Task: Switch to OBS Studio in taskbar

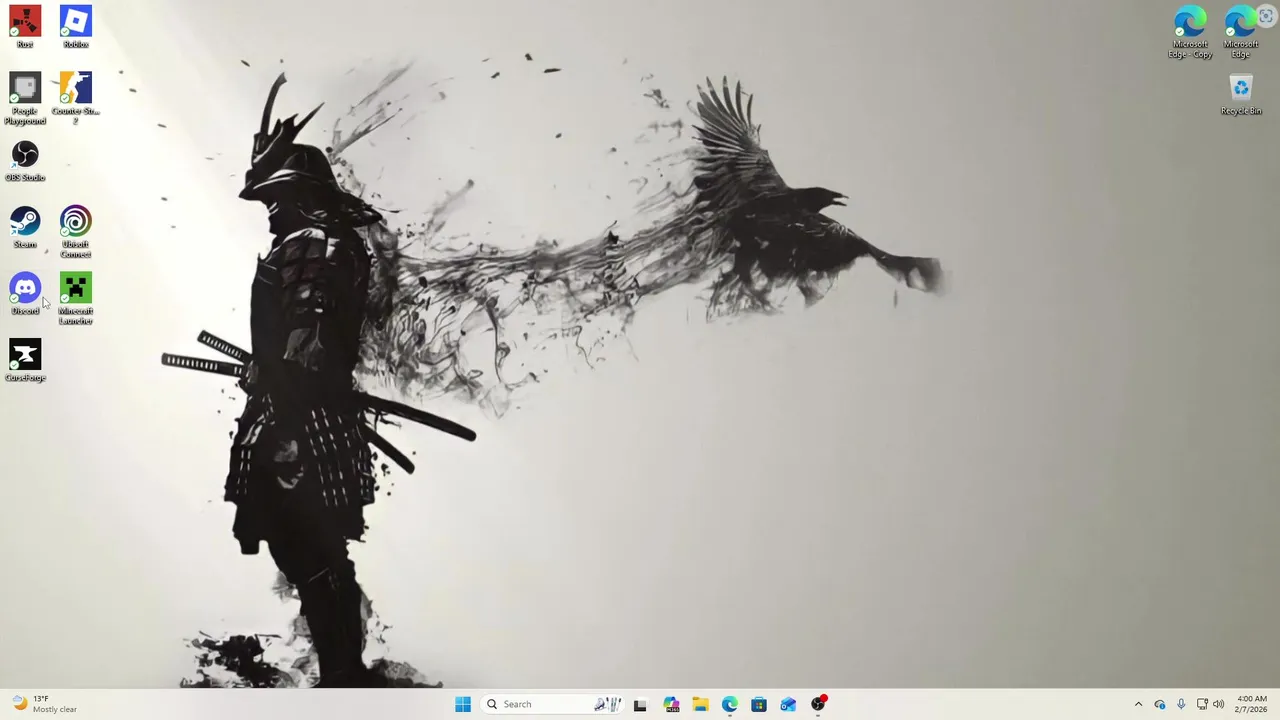Action: point(818,704)
